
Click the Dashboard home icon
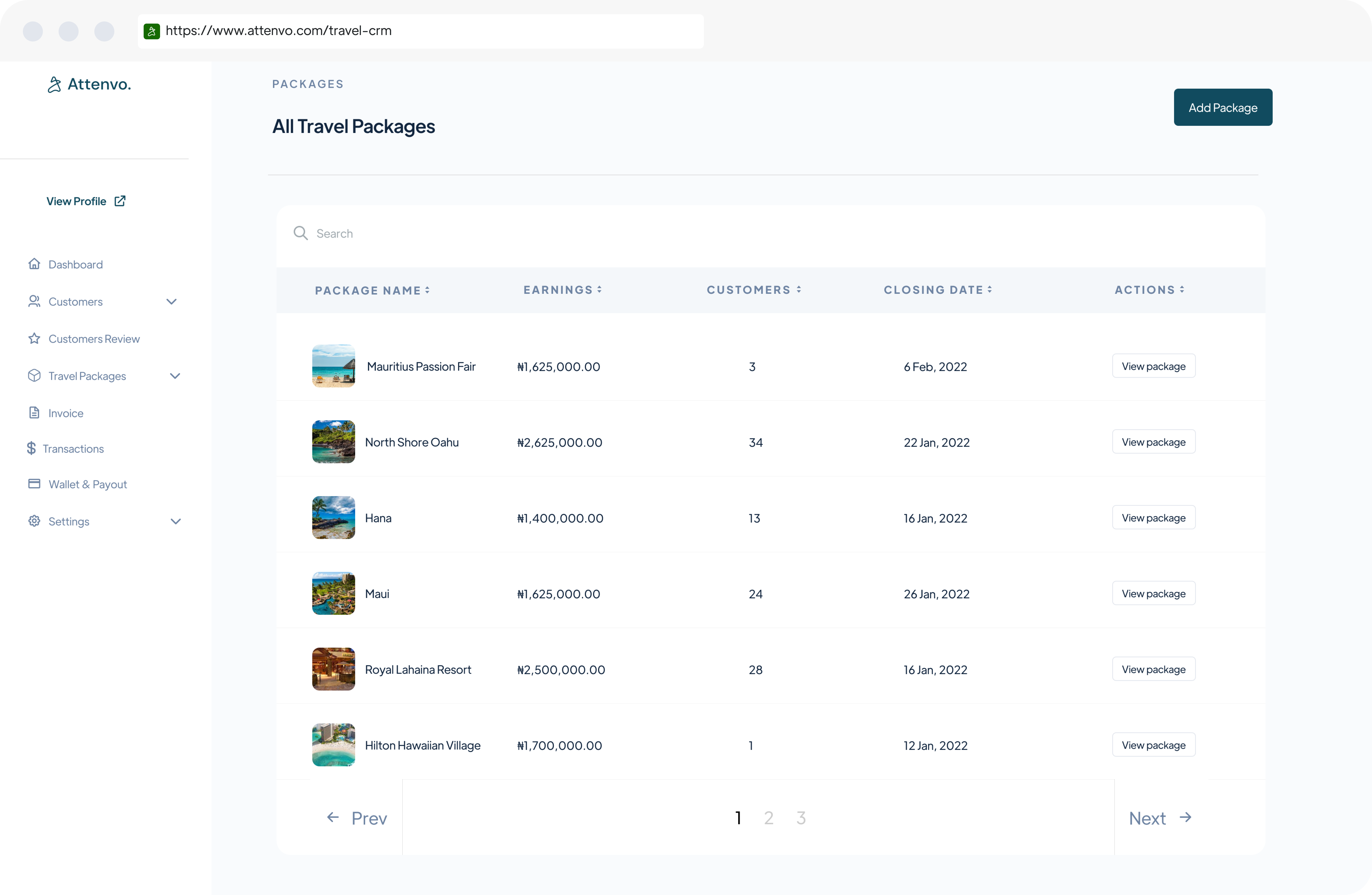pyautogui.click(x=35, y=264)
